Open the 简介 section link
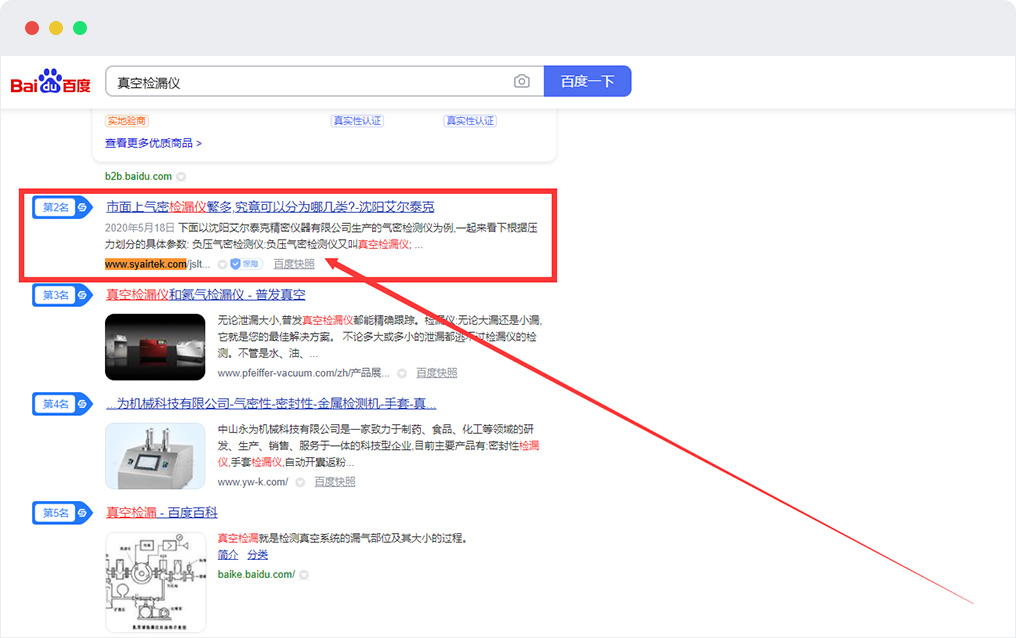Viewport: 1016px width, 638px height. [227, 555]
